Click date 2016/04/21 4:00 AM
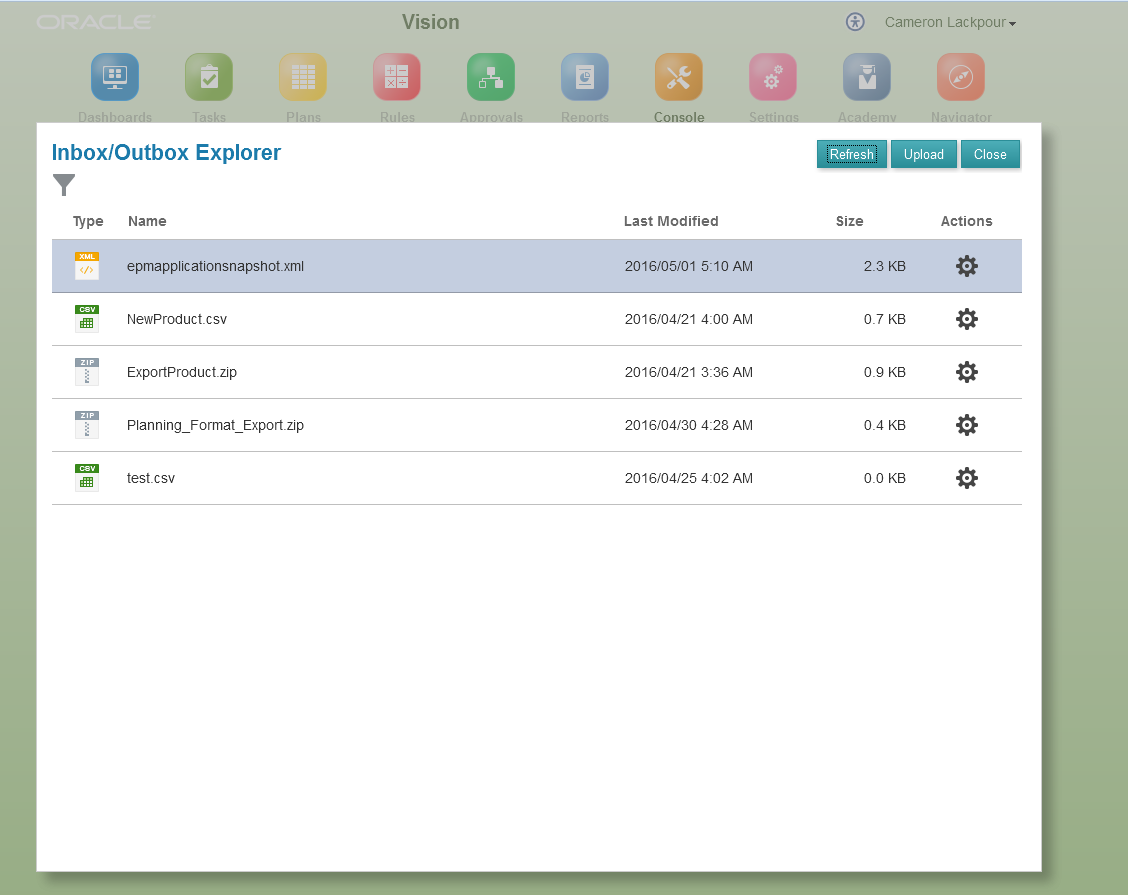The height and width of the screenshot is (895, 1128). pos(688,319)
